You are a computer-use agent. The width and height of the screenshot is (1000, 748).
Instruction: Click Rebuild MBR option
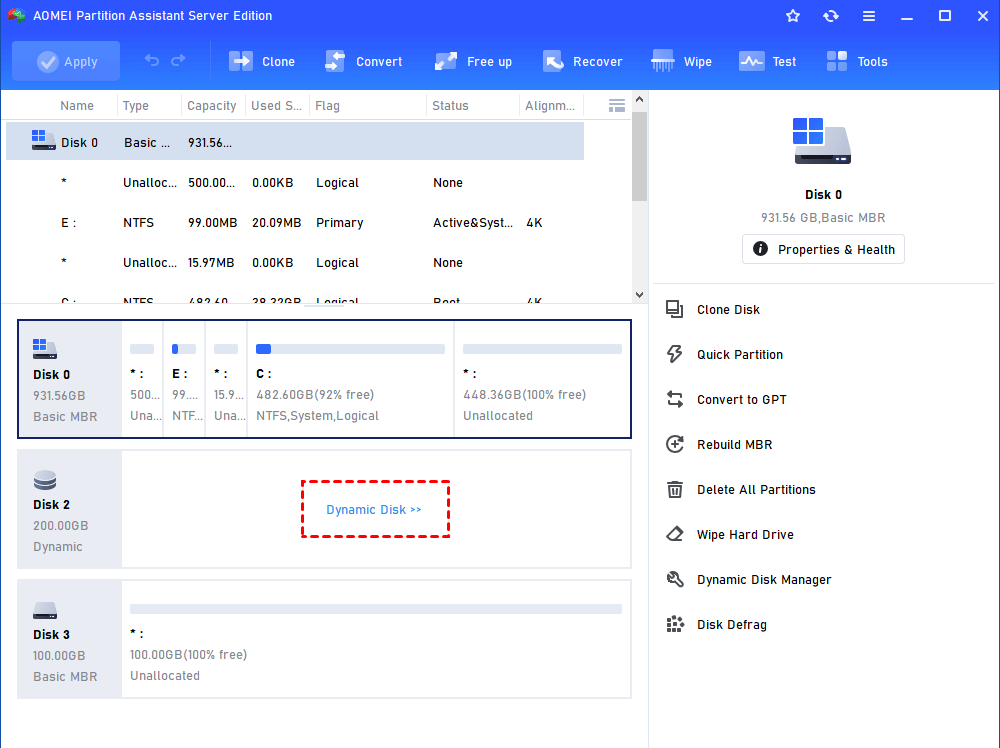[734, 444]
